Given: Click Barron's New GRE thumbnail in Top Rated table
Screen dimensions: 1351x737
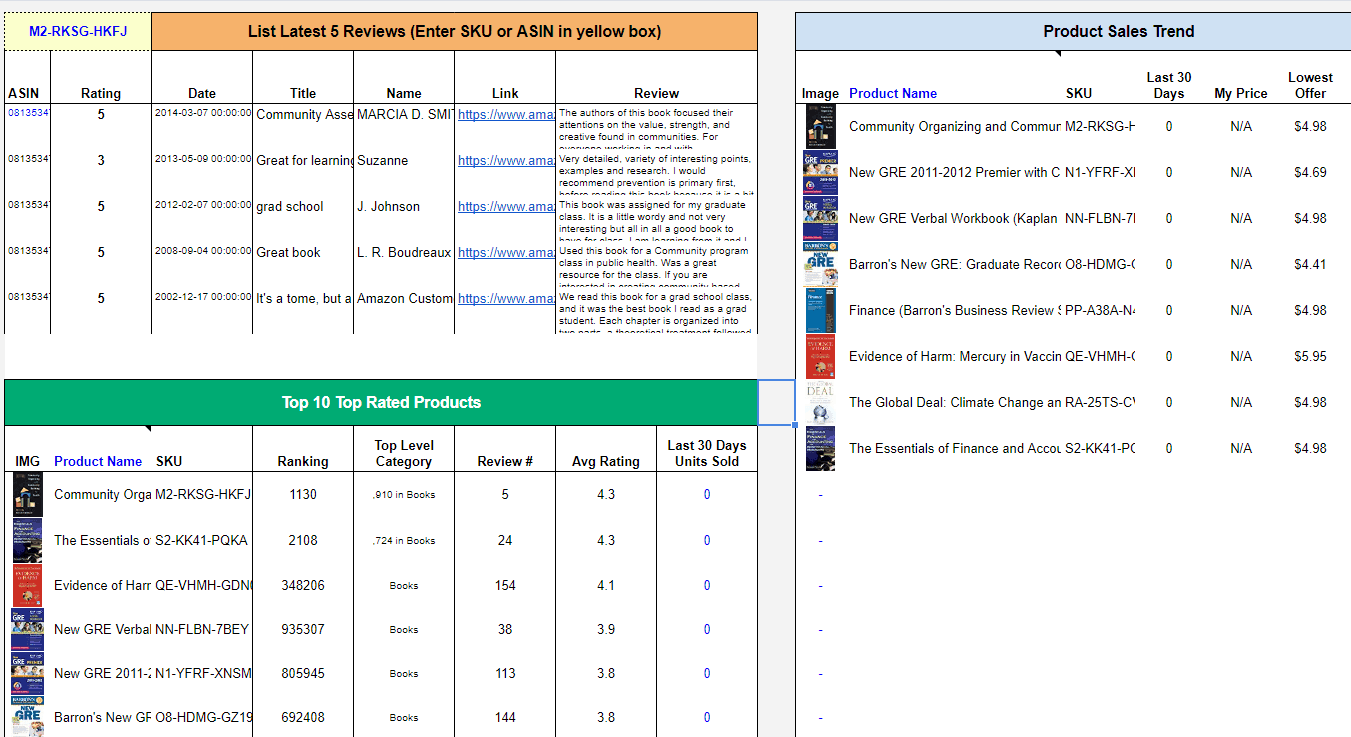Looking at the screenshot, I should pyautogui.click(x=28, y=718).
